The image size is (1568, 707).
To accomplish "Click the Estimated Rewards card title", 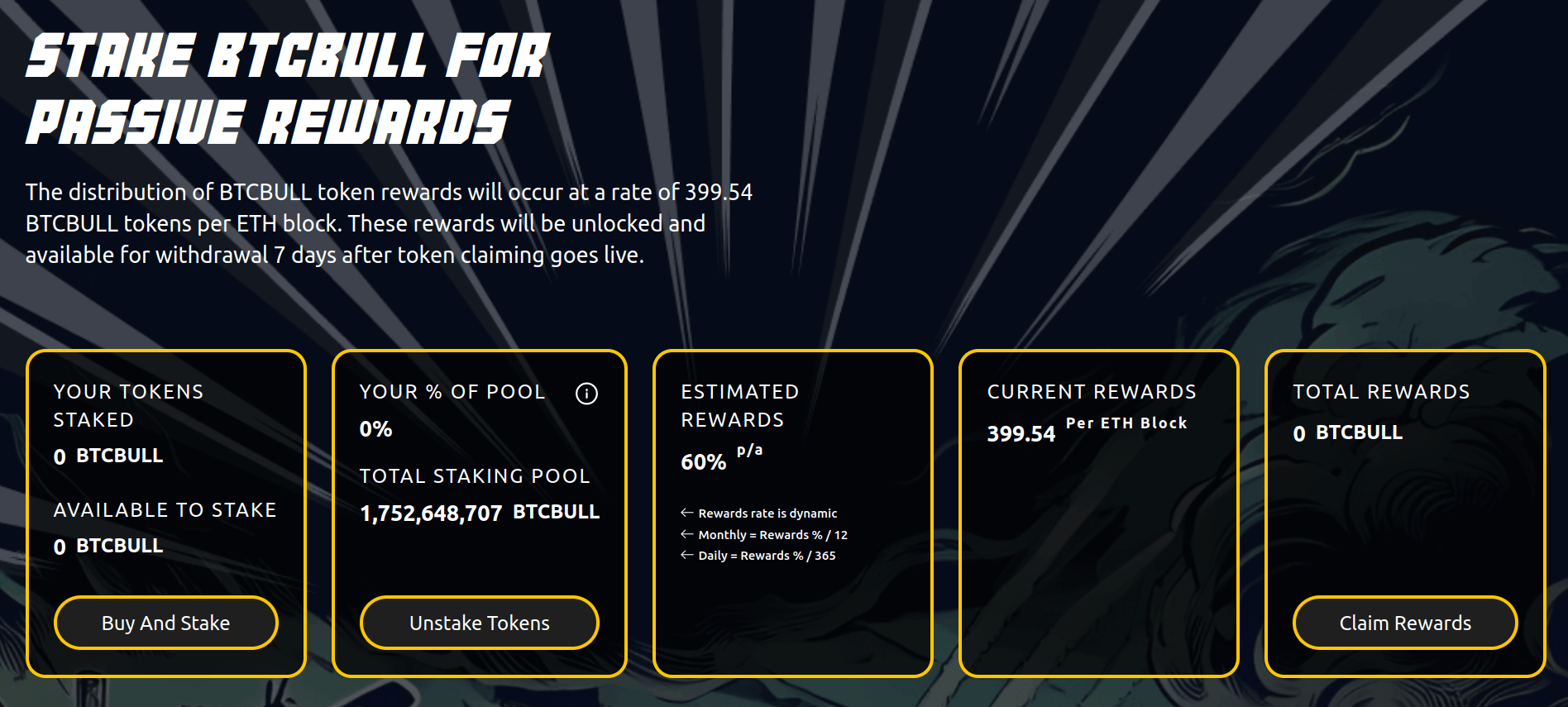I will tap(739, 405).
